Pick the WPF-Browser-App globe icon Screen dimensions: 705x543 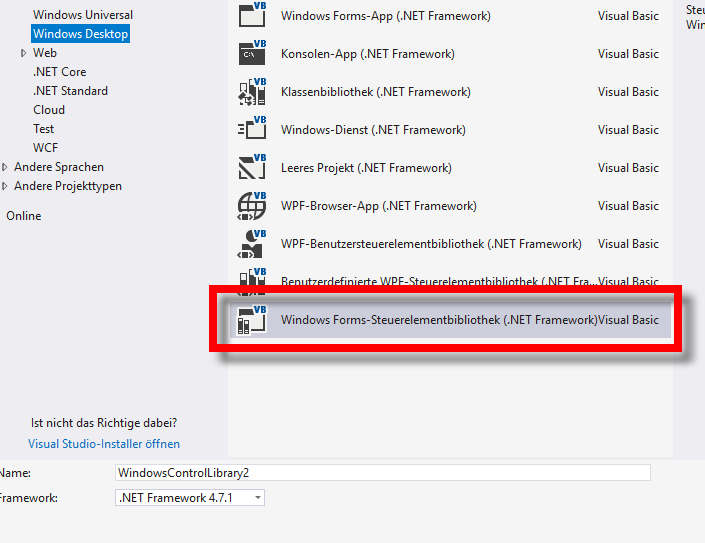252,206
